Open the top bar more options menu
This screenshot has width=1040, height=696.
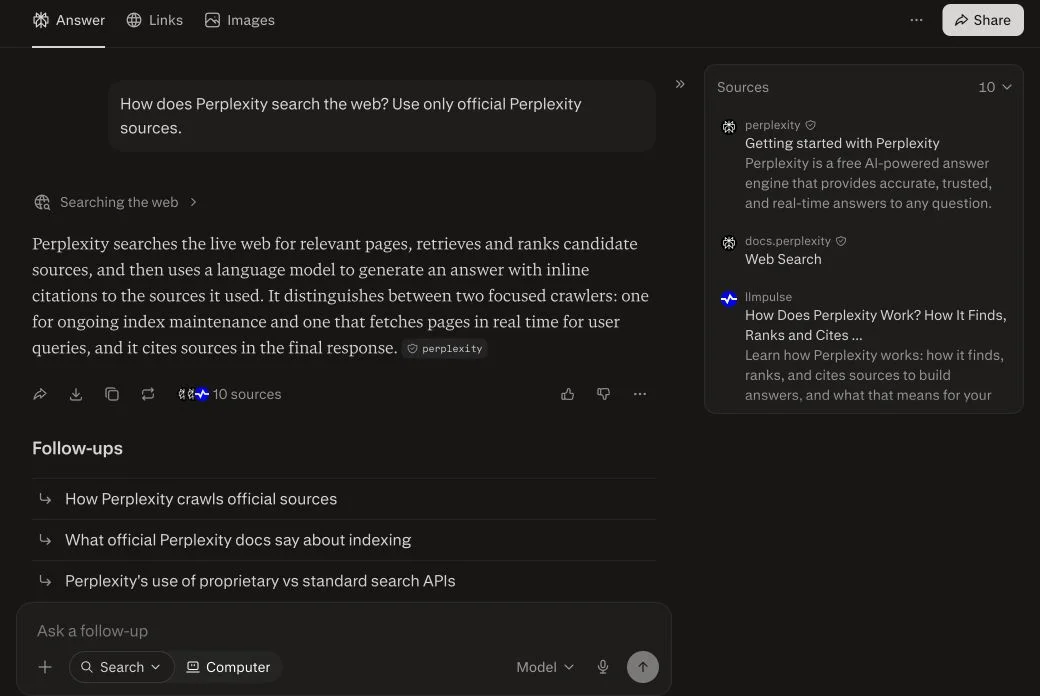916,20
